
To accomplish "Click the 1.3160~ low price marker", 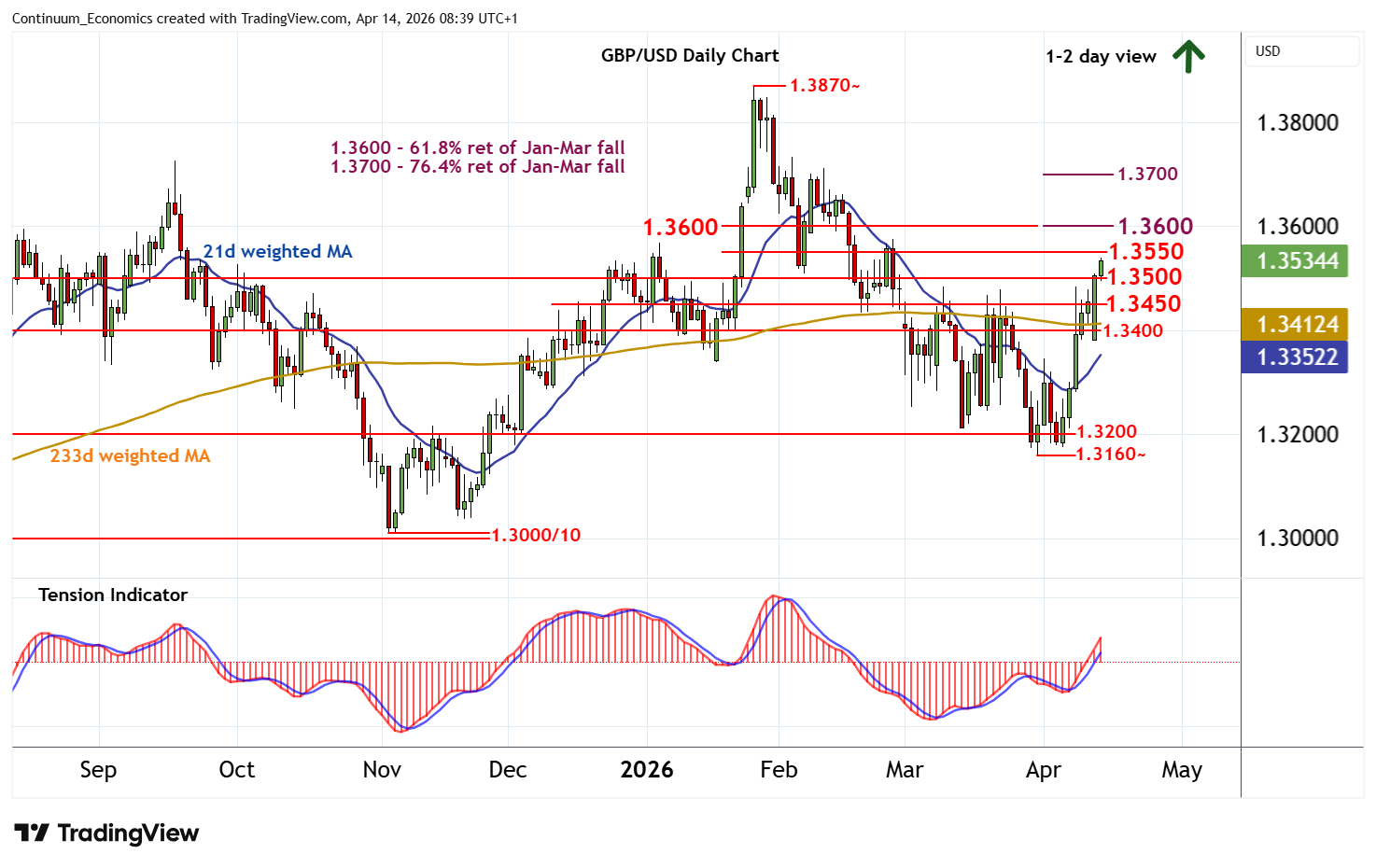I will (x=1110, y=455).
